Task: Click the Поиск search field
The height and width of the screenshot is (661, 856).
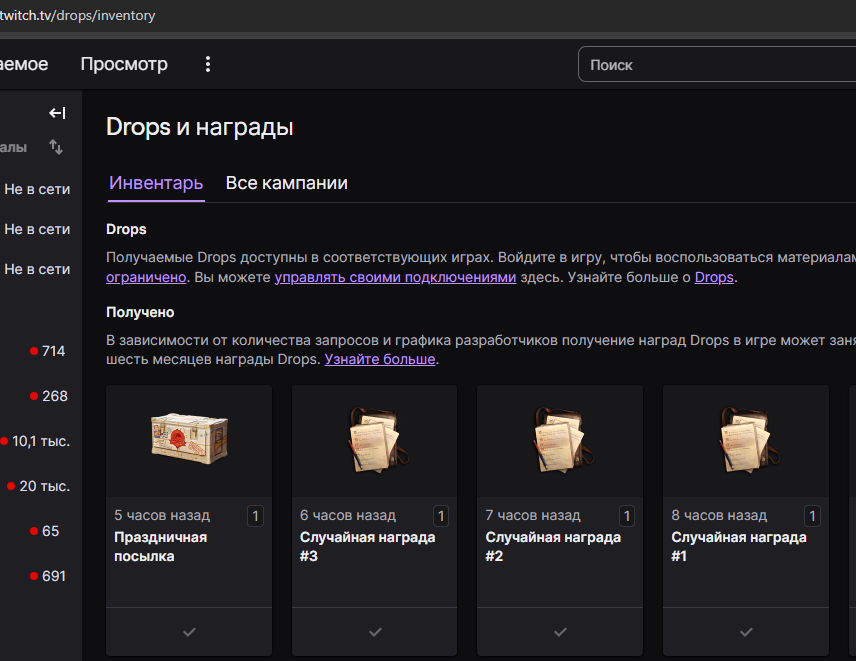Action: 715,65
